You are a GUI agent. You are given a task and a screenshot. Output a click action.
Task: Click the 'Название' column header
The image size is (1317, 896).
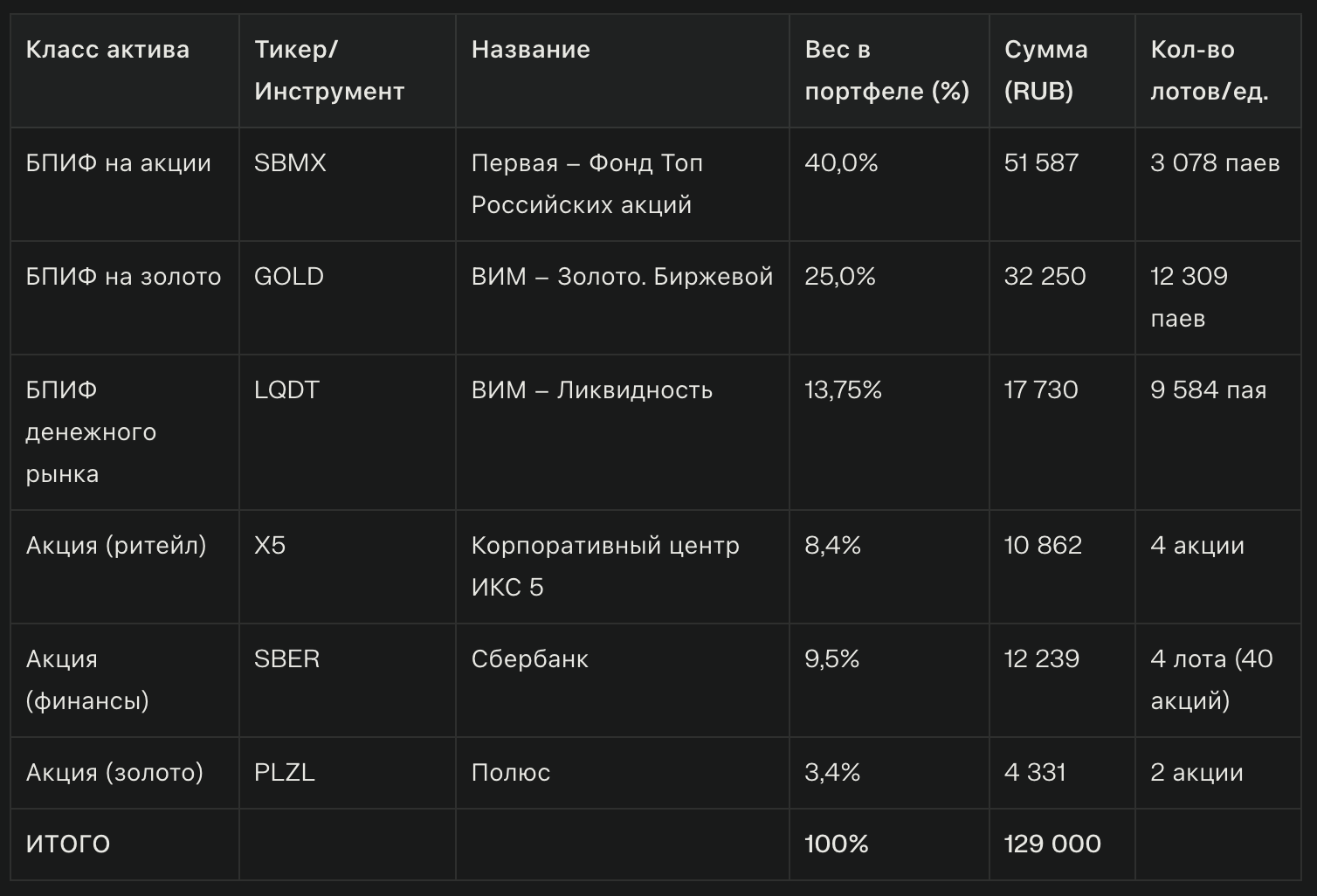coord(531,50)
